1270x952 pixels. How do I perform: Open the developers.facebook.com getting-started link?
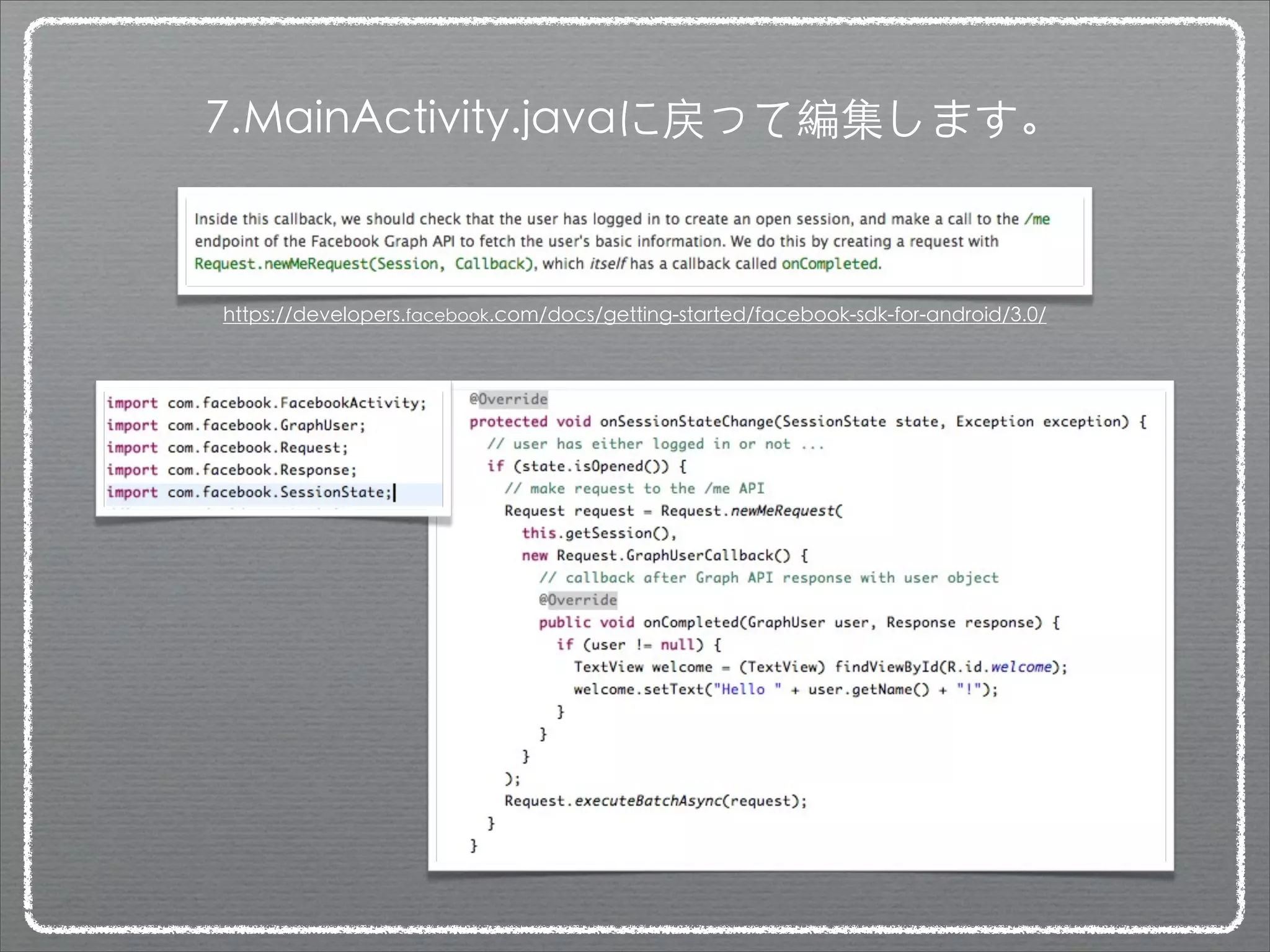click(x=634, y=315)
